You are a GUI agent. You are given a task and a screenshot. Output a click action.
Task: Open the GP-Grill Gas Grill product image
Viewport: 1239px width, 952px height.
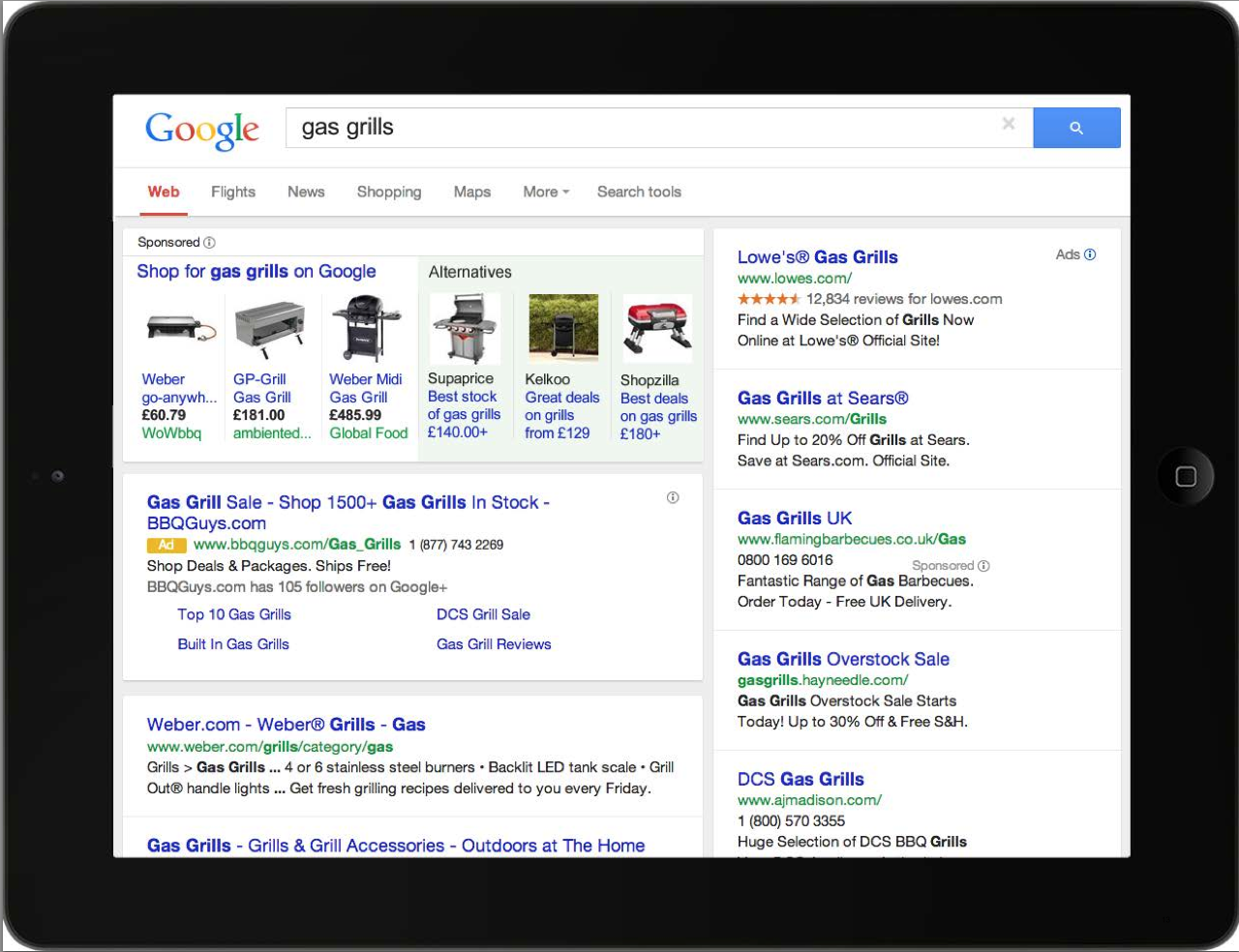tap(270, 328)
